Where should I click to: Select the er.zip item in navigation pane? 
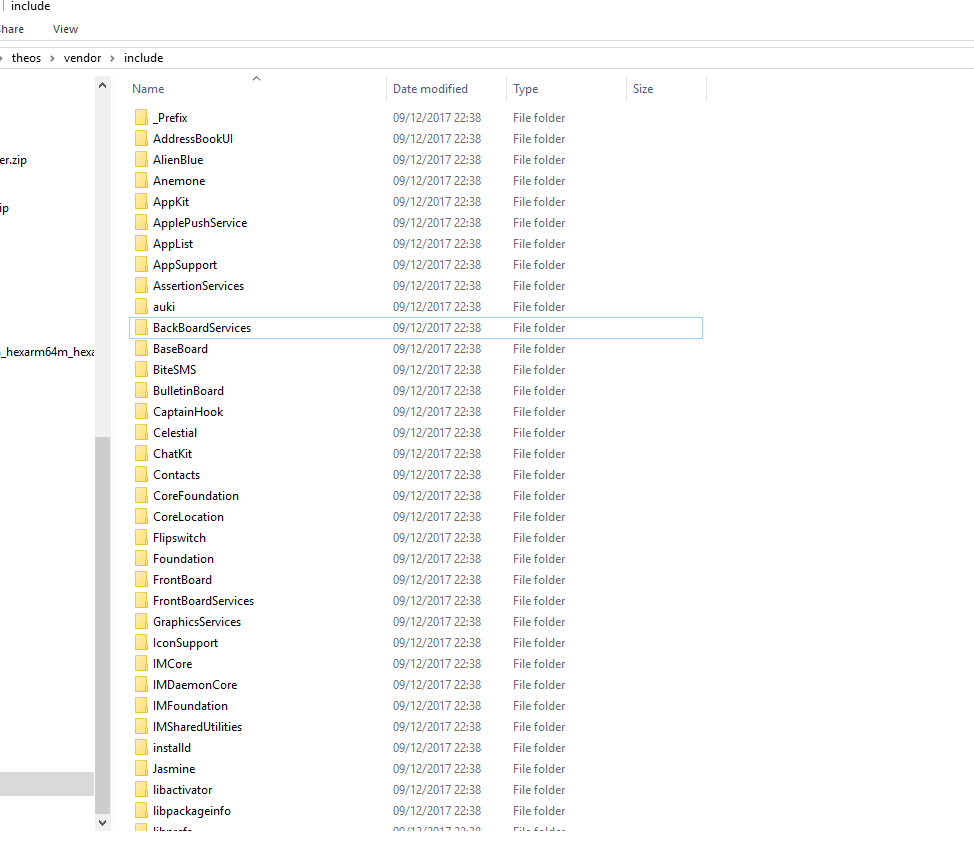coord(14,160)
